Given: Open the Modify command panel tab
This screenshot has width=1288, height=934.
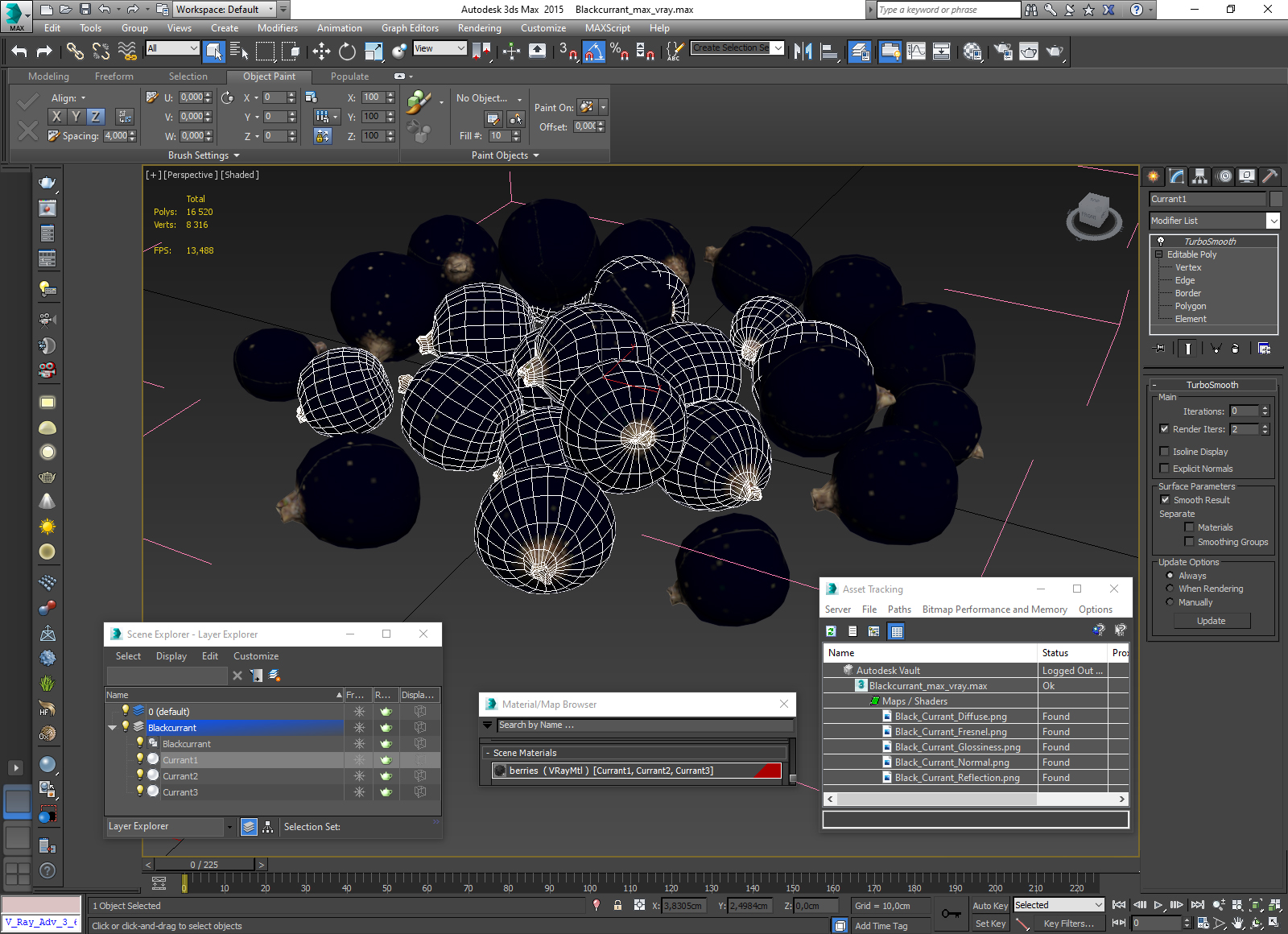Looking at the screenshot, I should tap(1177, 176).
